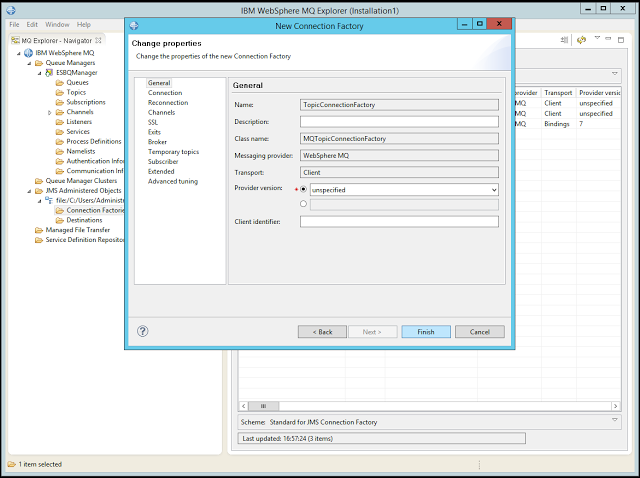
Task: Select the Connection properties page
Action: tap(165, 93)
